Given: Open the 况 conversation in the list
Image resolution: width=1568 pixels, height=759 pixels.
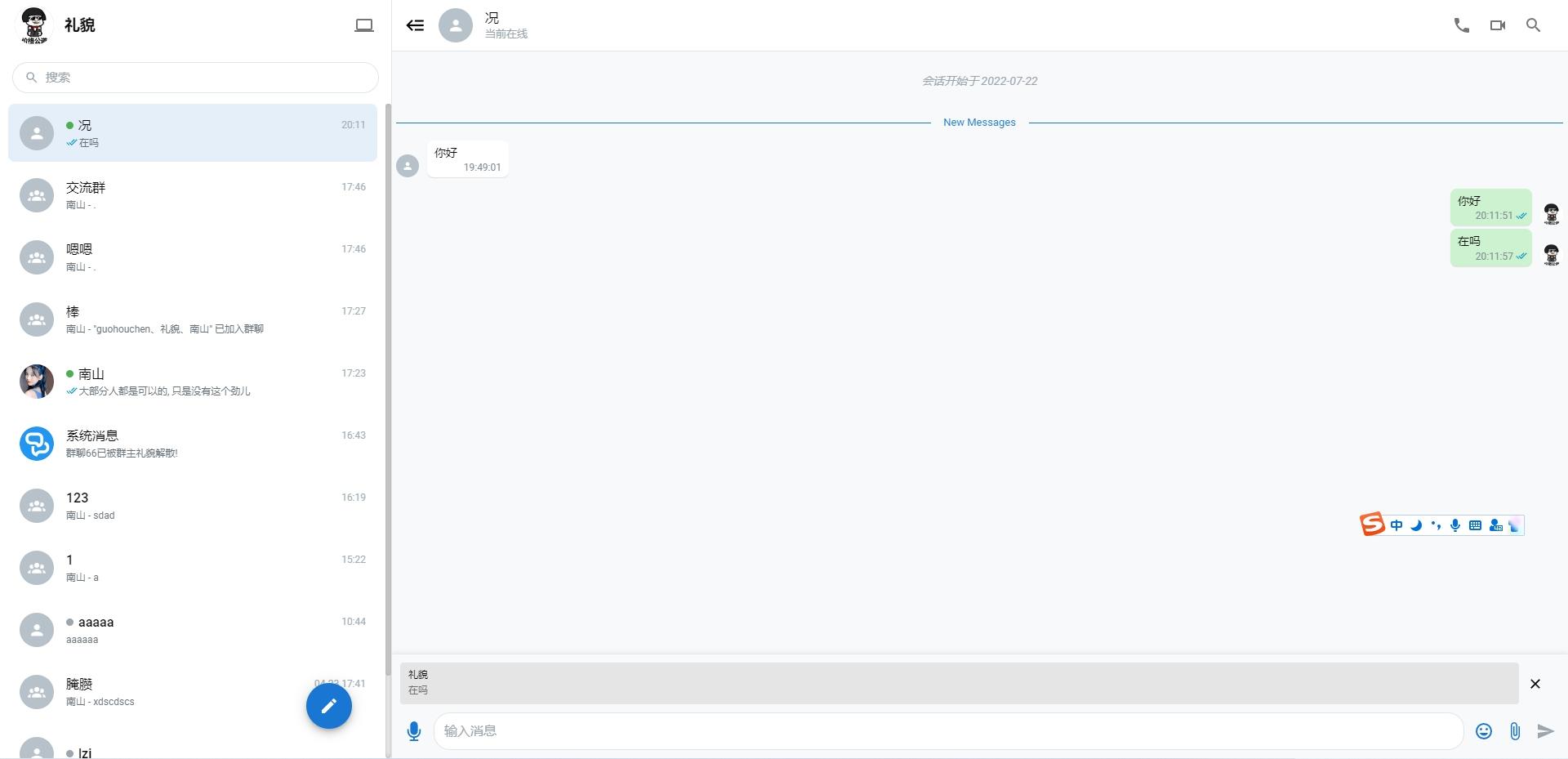Looking at the screenshot, I should pos(193,132).
